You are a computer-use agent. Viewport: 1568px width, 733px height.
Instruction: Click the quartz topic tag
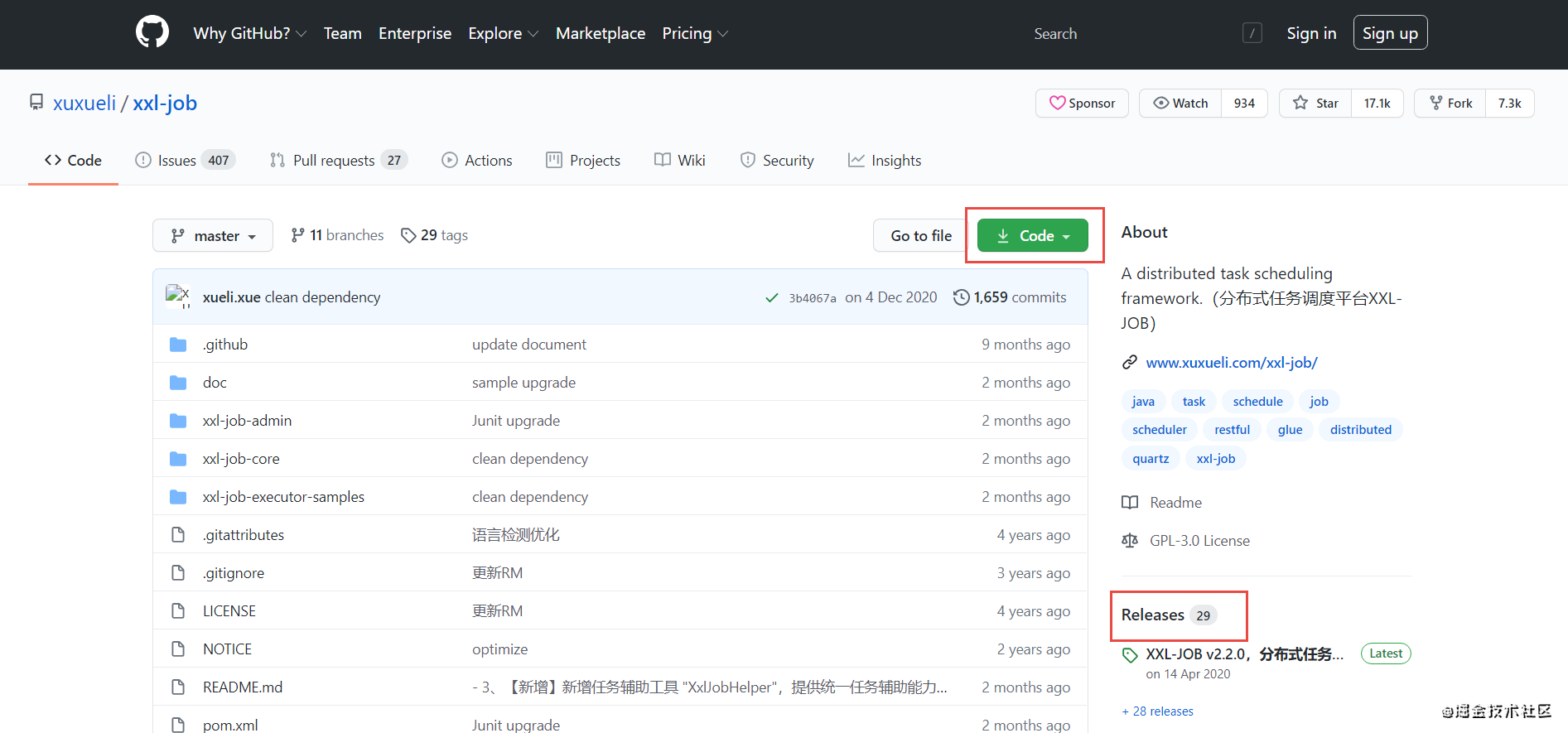point(1151,459)
